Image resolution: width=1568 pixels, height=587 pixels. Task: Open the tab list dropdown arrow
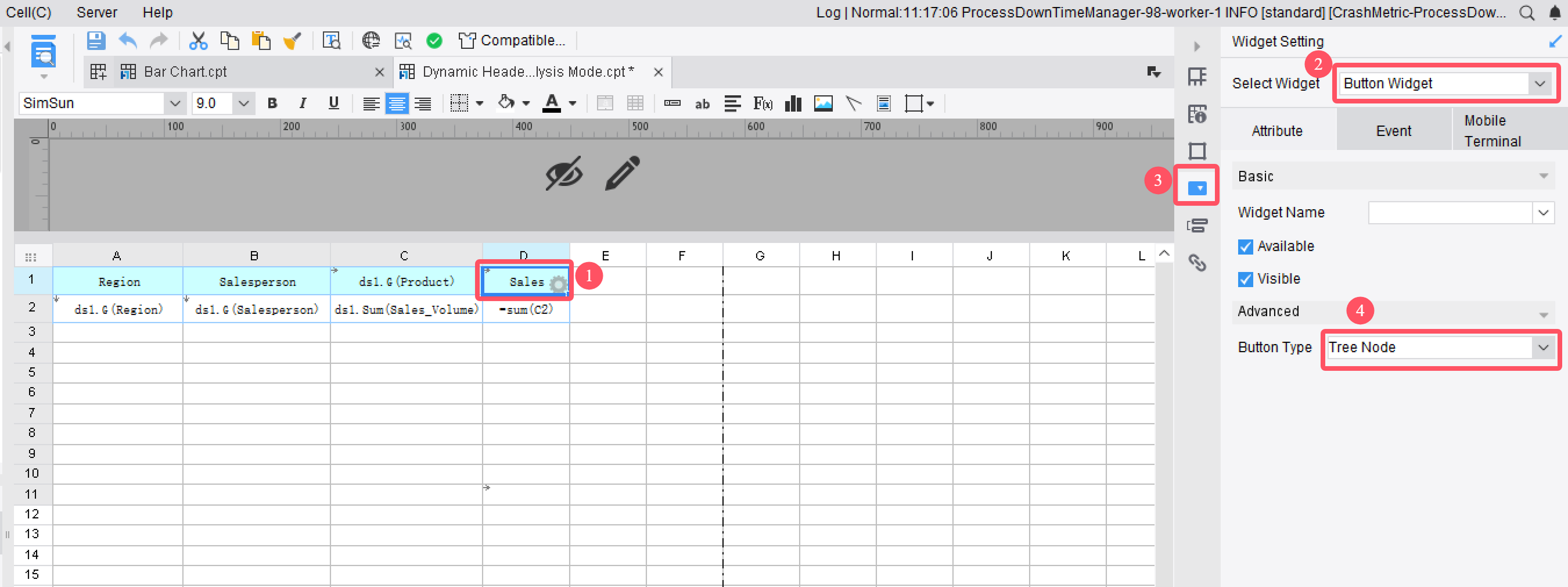click(x=1153, y=72)
